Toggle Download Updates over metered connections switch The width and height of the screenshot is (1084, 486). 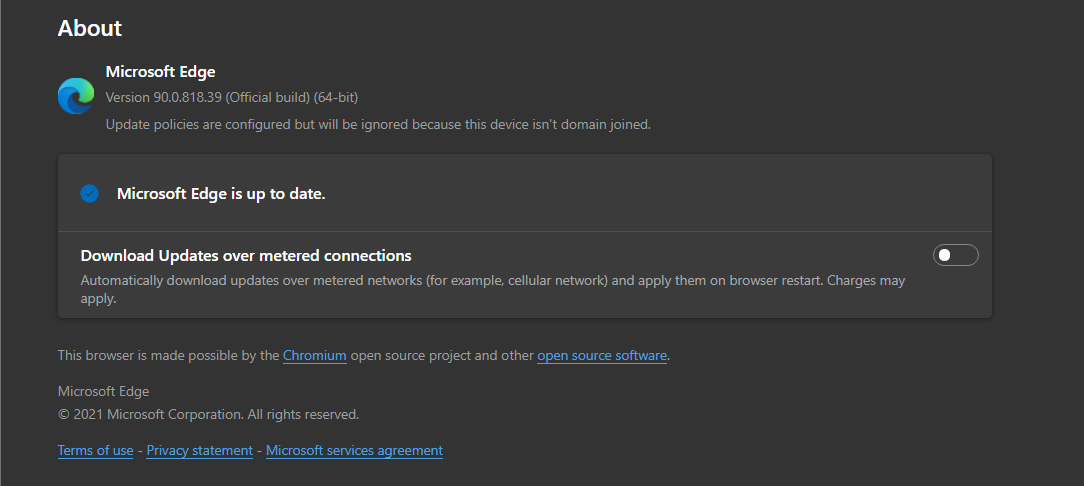(x=955, y=256)
